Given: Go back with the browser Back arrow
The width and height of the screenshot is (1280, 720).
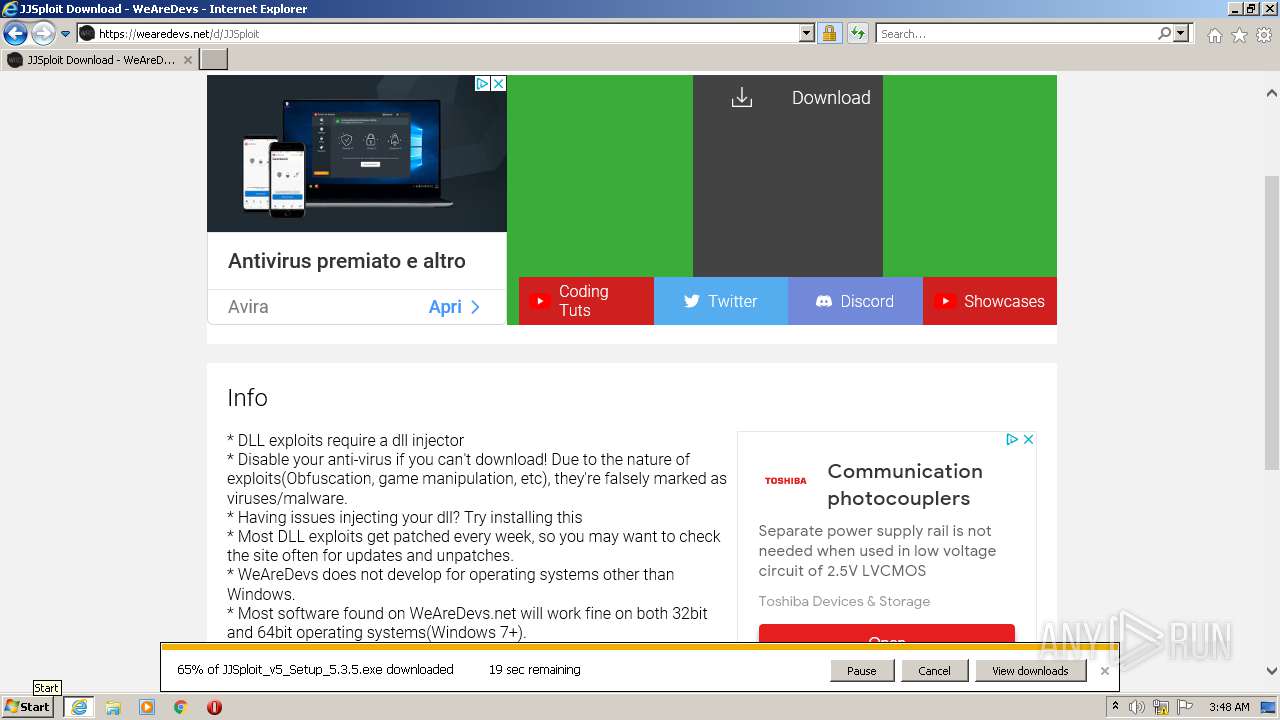Looking at the screenshot, I should click(15, 33).
